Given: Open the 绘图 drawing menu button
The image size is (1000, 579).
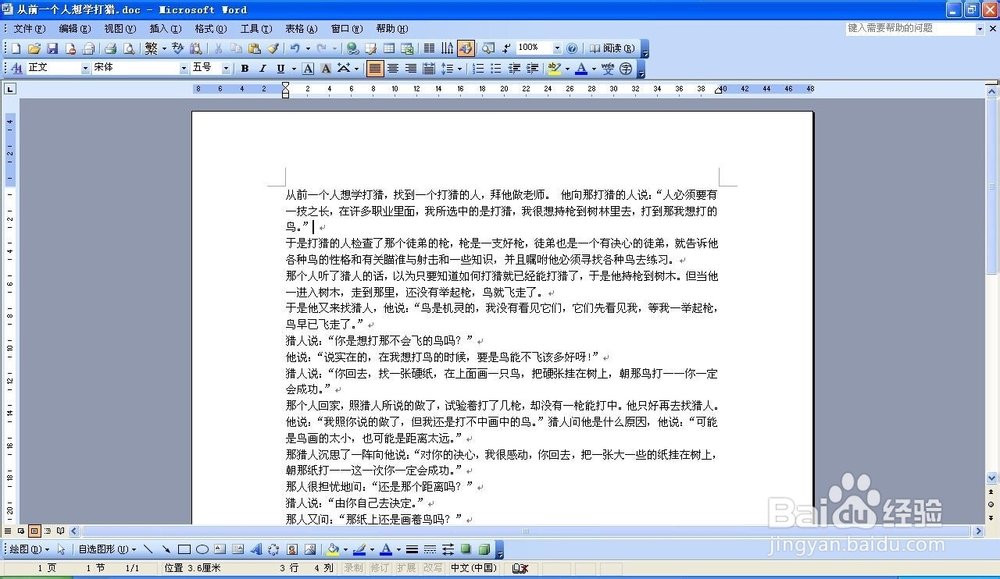Looking at the screenshot, I should [29, 549].
